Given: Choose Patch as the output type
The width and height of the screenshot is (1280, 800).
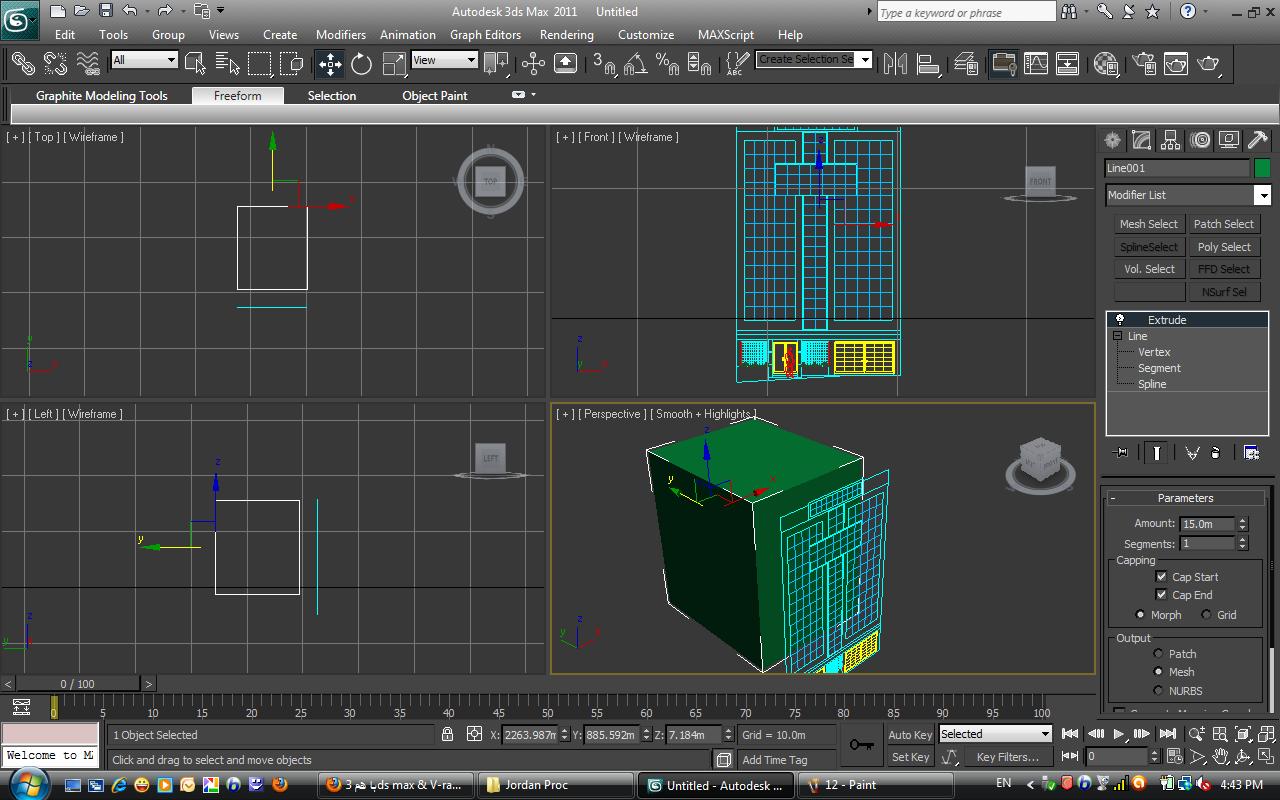Looking at the screenshot, I should pos(1159,654).
